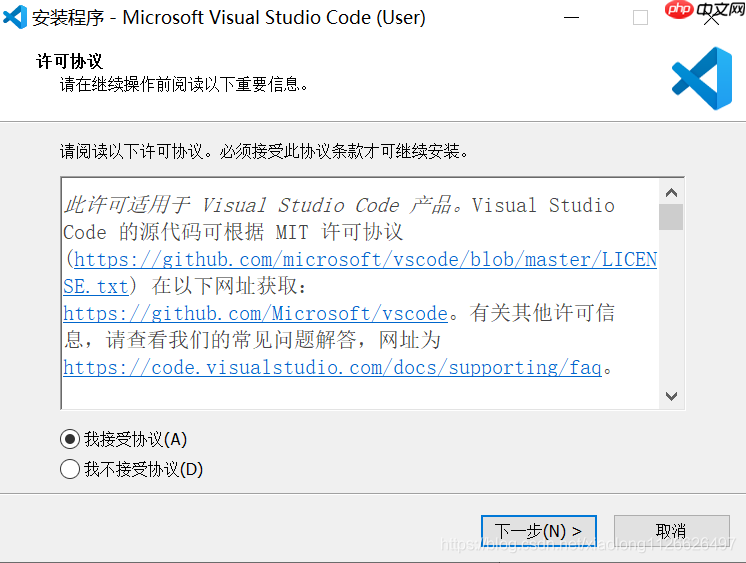
Task: Click the license text 请查看我们的常见问题解答
Action: (231, 340)
